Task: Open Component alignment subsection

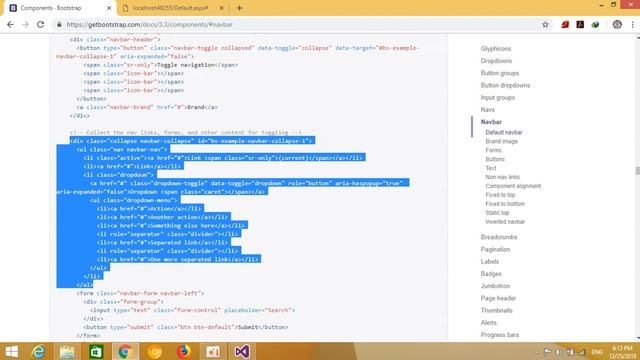Action: [513, 186]
